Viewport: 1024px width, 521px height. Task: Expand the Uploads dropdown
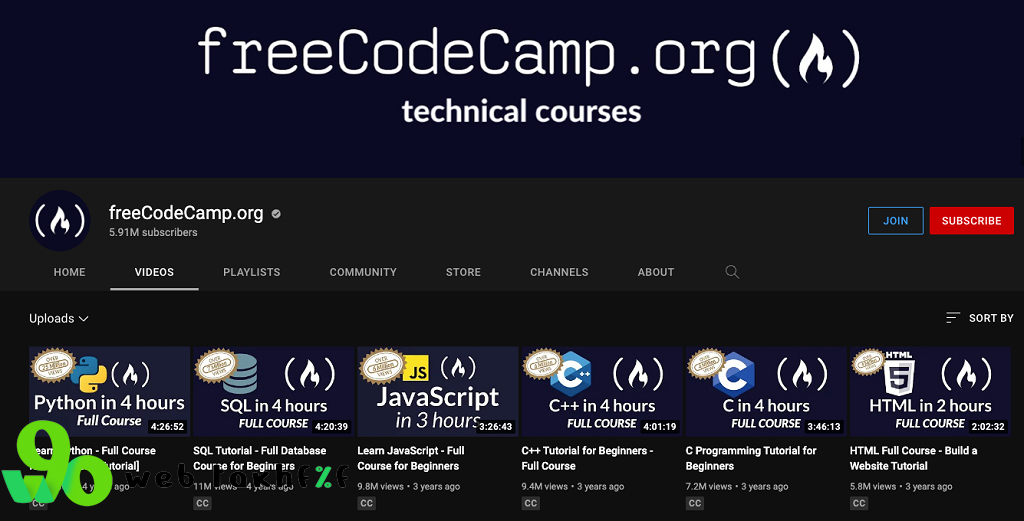[x=59, y=319]
